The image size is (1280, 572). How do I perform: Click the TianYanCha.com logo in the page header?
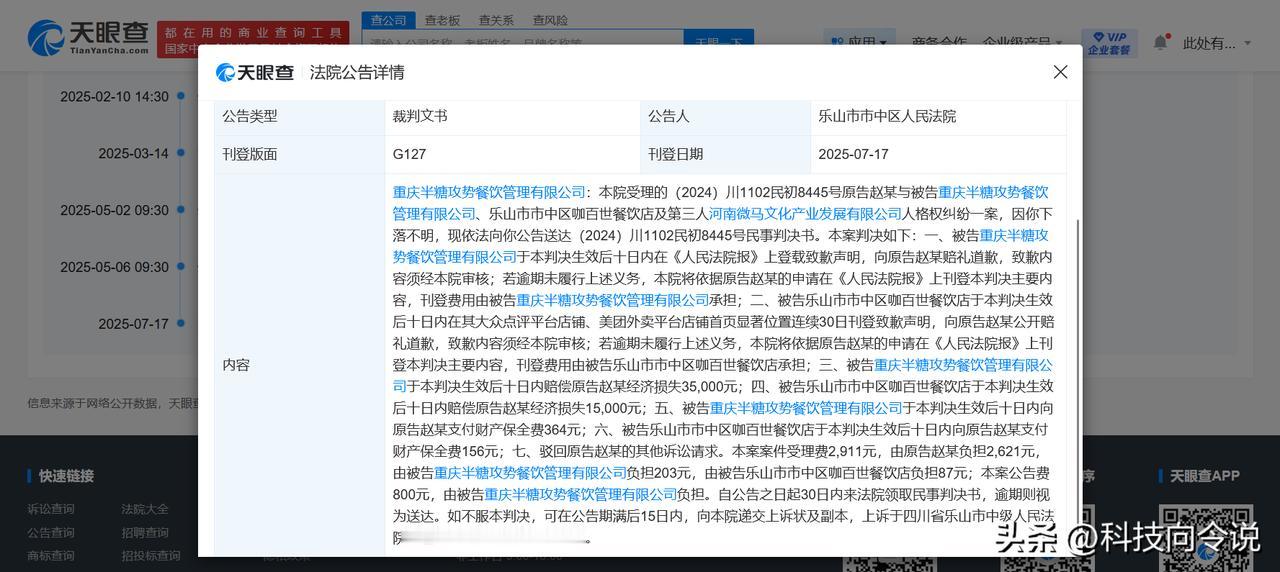pyautogui.click(x=88, y=39)
